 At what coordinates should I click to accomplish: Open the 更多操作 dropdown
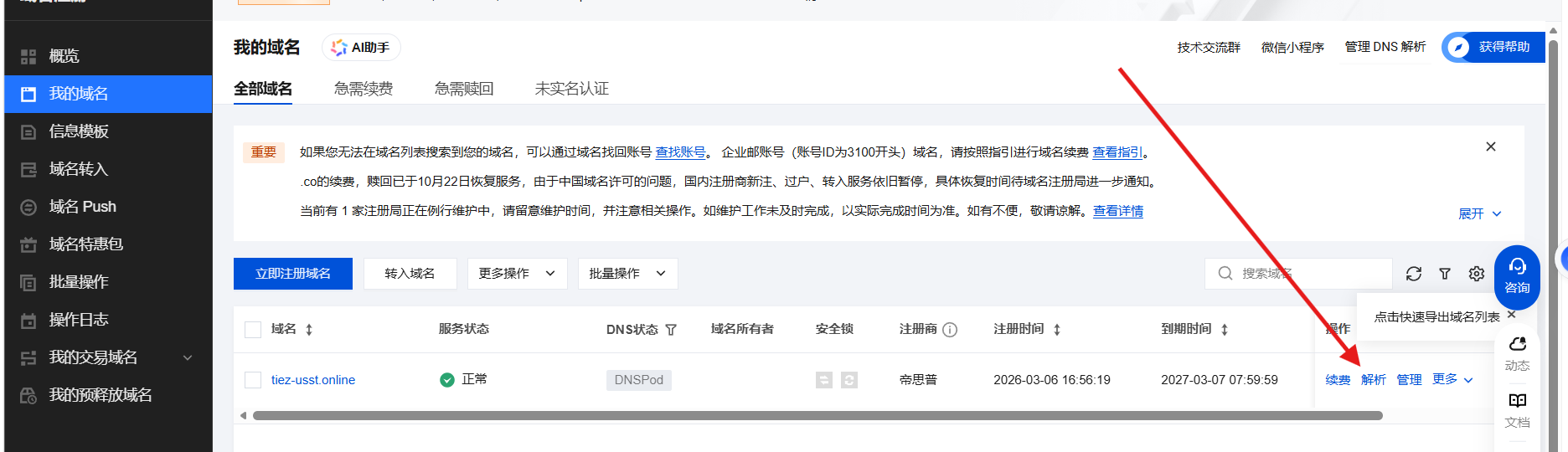(x=517, y=274)
